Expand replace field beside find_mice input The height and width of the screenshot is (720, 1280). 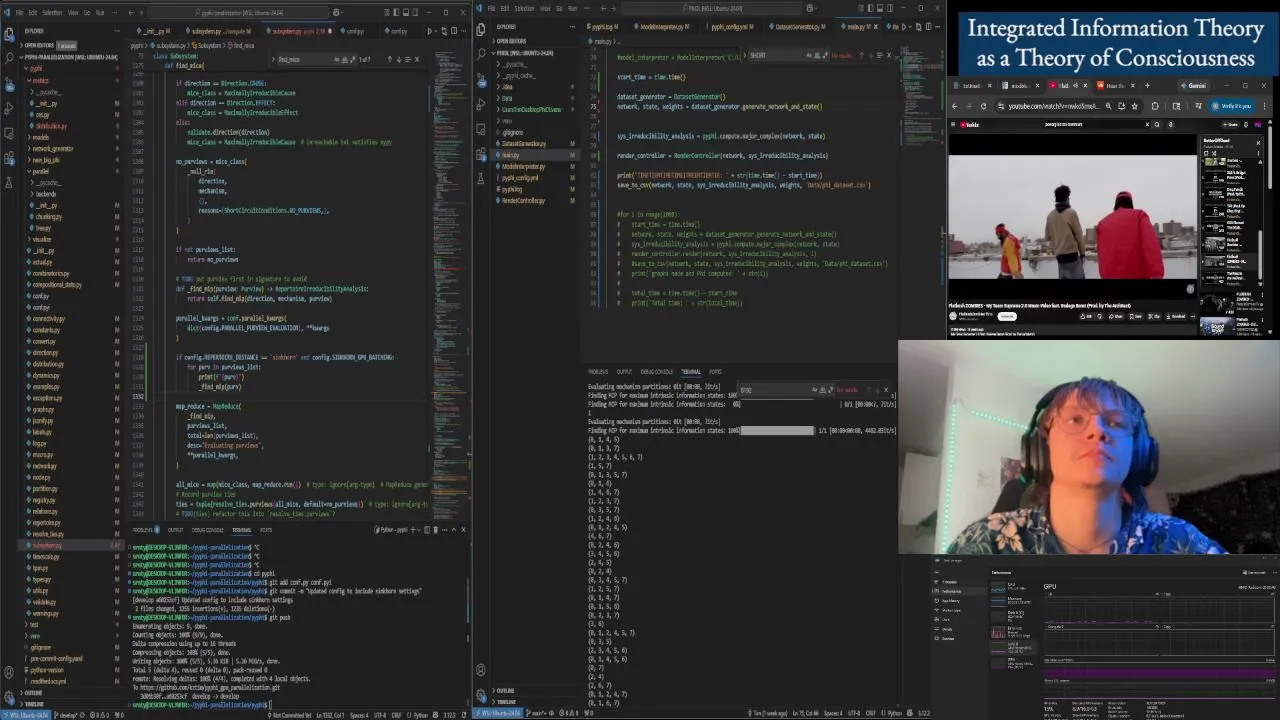click(x=273, y=60)
